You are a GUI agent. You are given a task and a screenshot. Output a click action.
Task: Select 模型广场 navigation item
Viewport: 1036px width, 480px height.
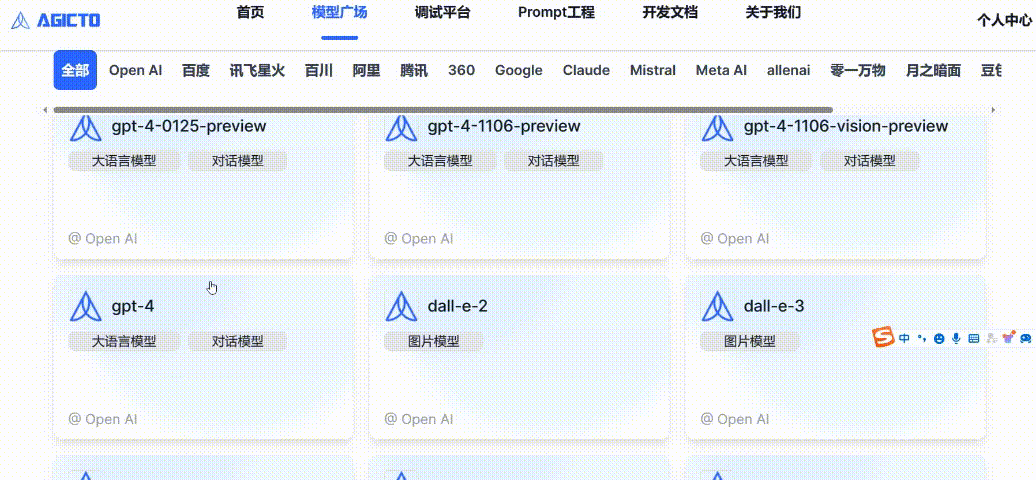[340, 13]
